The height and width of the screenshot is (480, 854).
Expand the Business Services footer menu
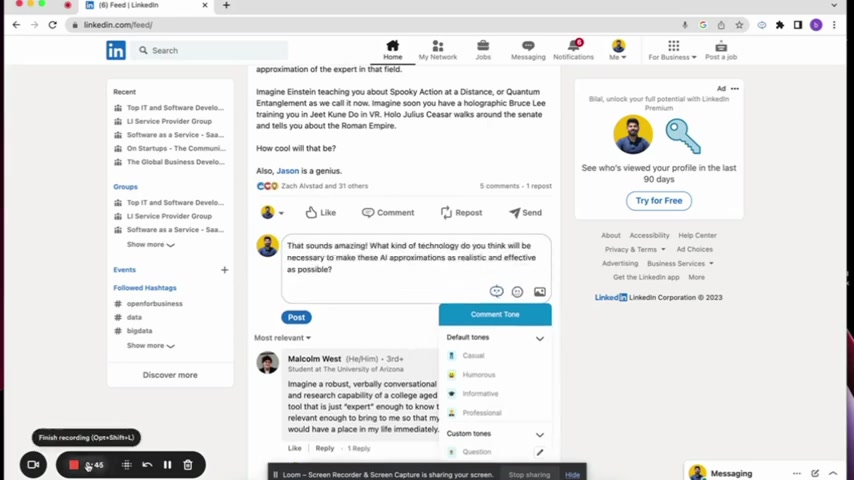pos(680,263)
